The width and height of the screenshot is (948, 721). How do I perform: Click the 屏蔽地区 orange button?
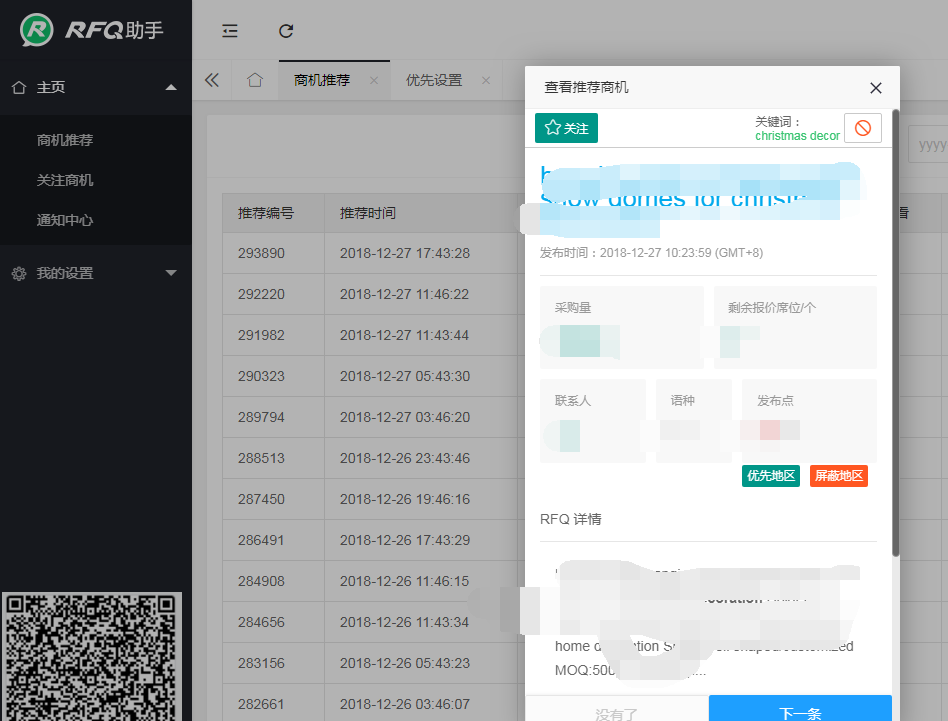pyautogui.click(x=838, y=476)
